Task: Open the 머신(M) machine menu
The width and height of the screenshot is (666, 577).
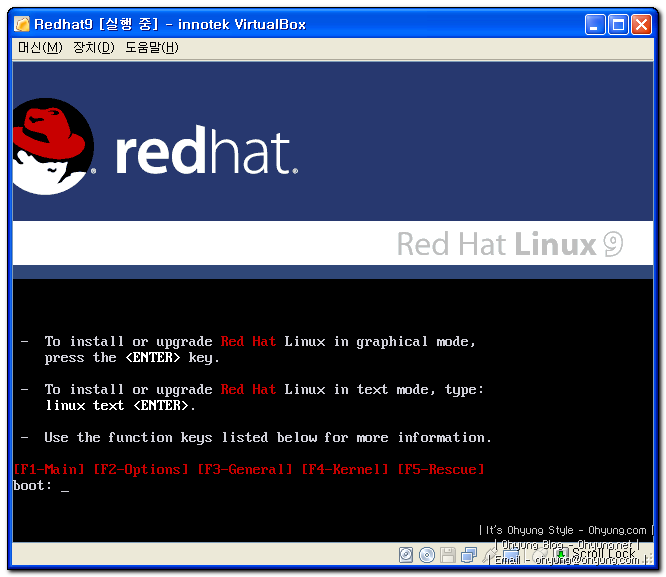Action: [x=40, y=47]
